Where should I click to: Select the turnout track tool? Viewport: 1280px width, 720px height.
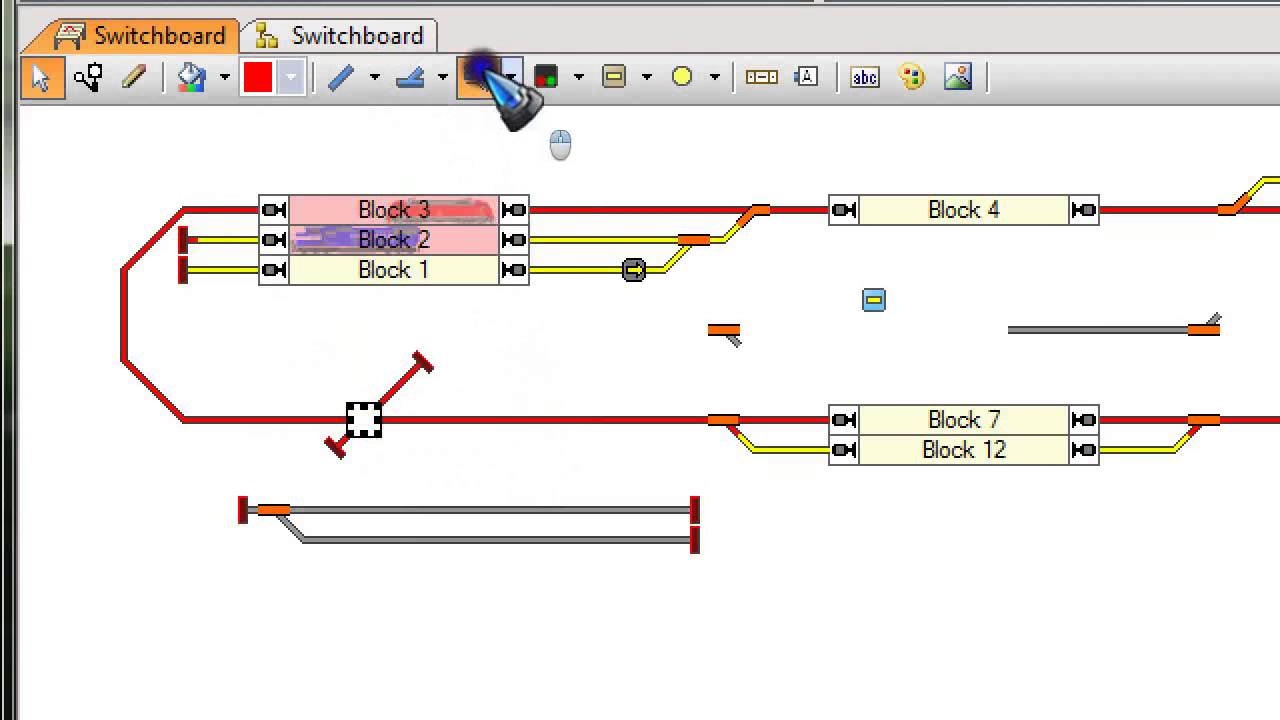tap(411, 77)
